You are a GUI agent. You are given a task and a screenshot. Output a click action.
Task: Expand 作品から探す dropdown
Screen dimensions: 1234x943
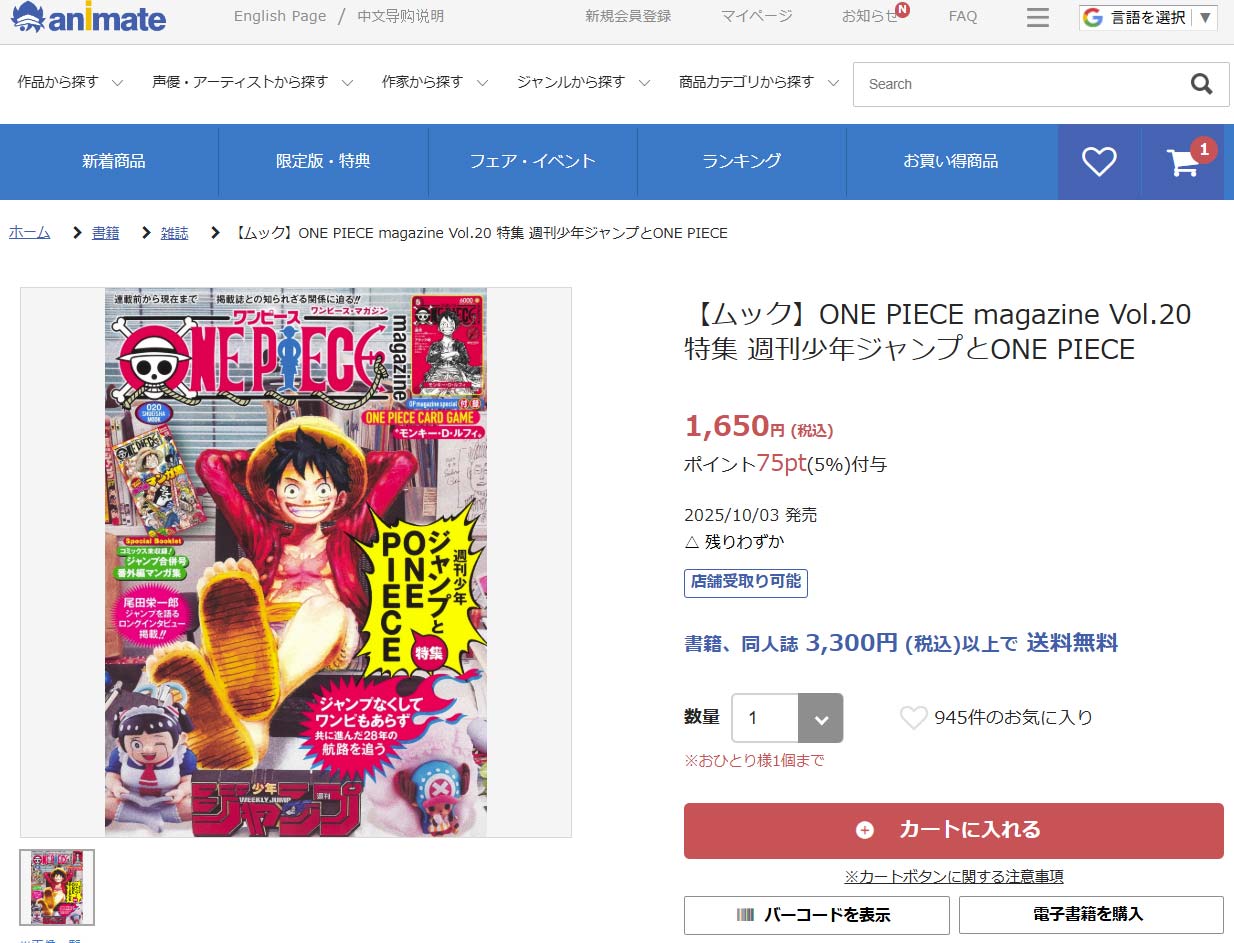pos(70,83)
